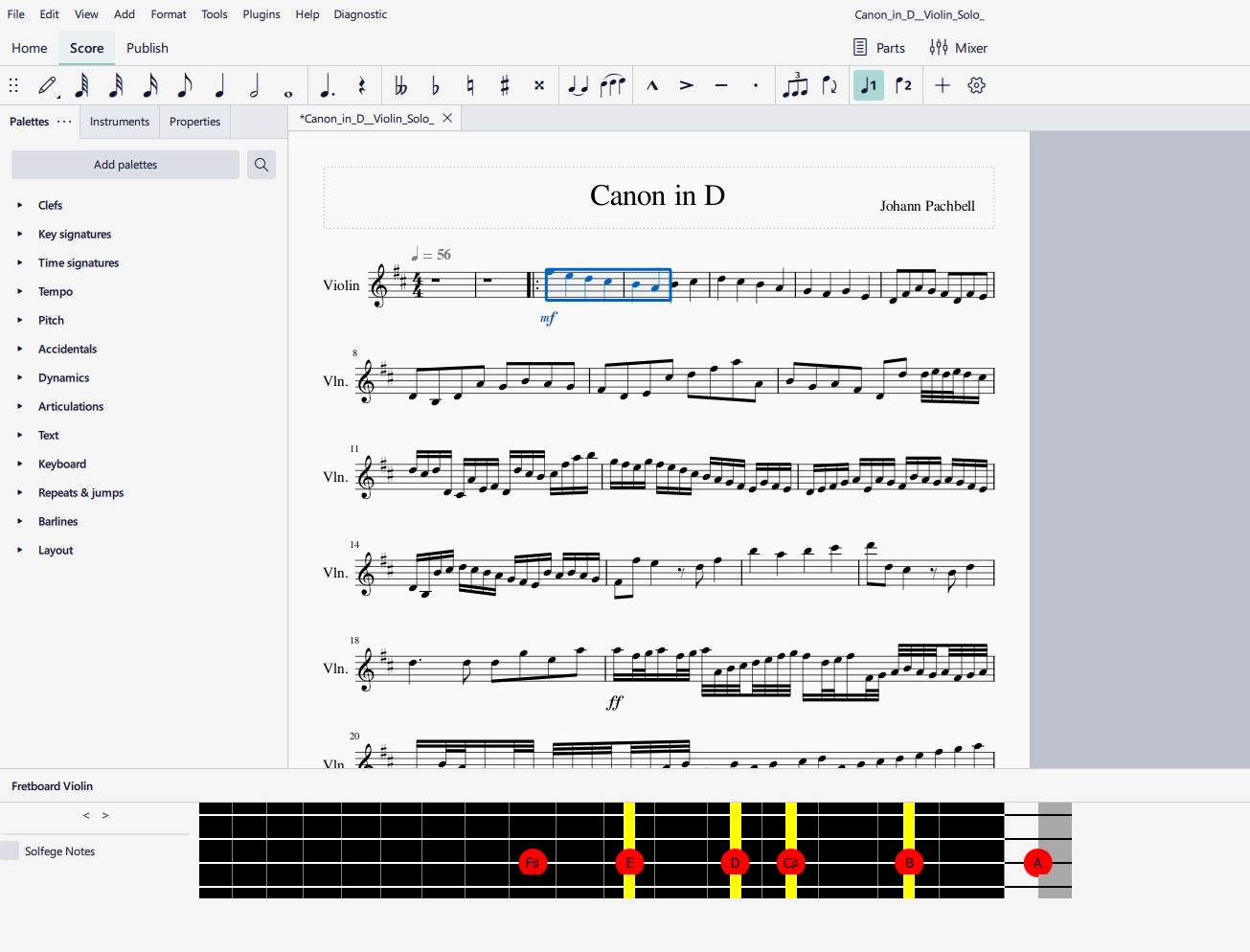Select 32nd note duration
This screenshot has height=952, width=1250.
[116, 85]
